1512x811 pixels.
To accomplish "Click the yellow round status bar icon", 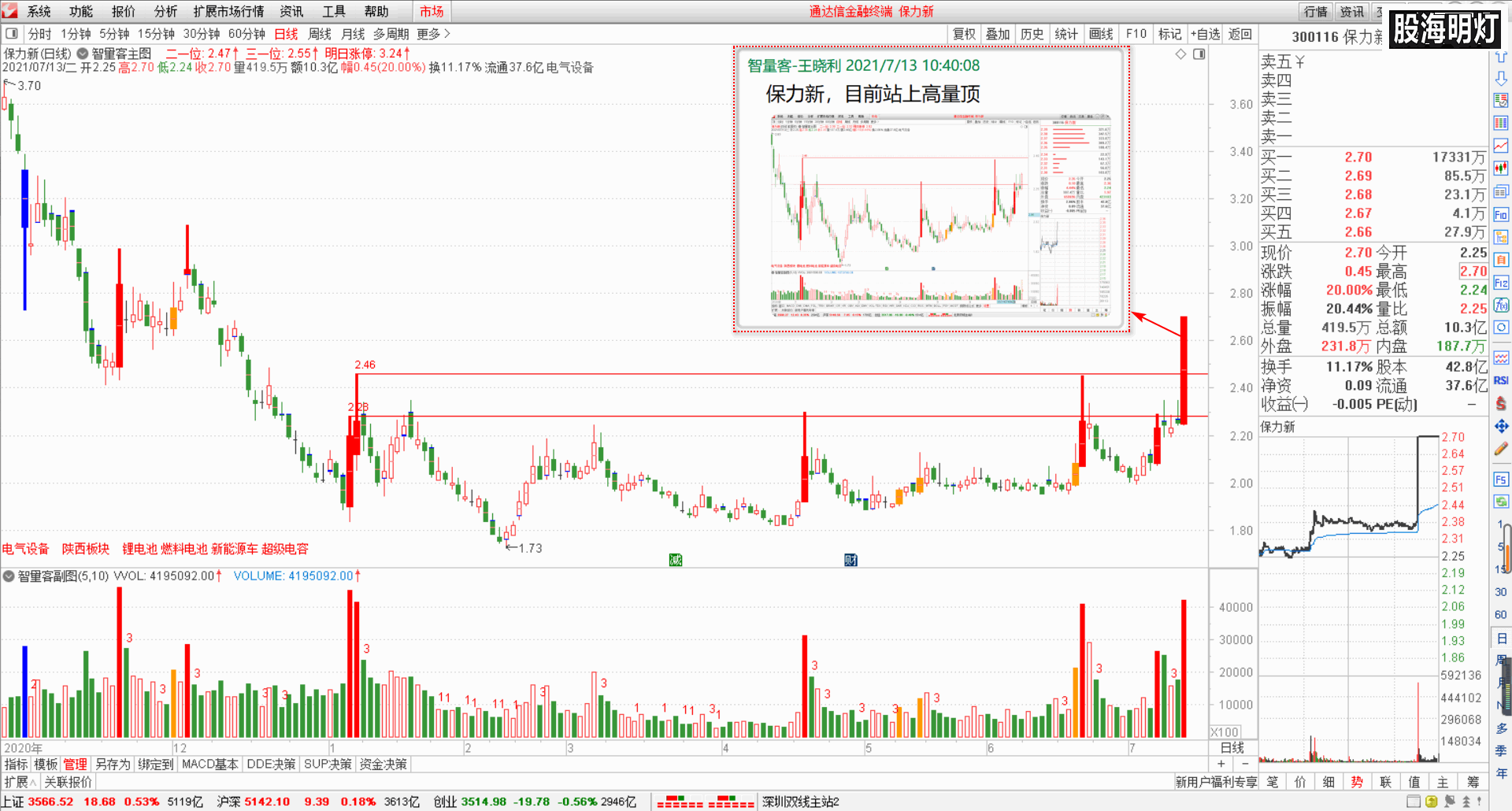I will [x=1432, y=802].
